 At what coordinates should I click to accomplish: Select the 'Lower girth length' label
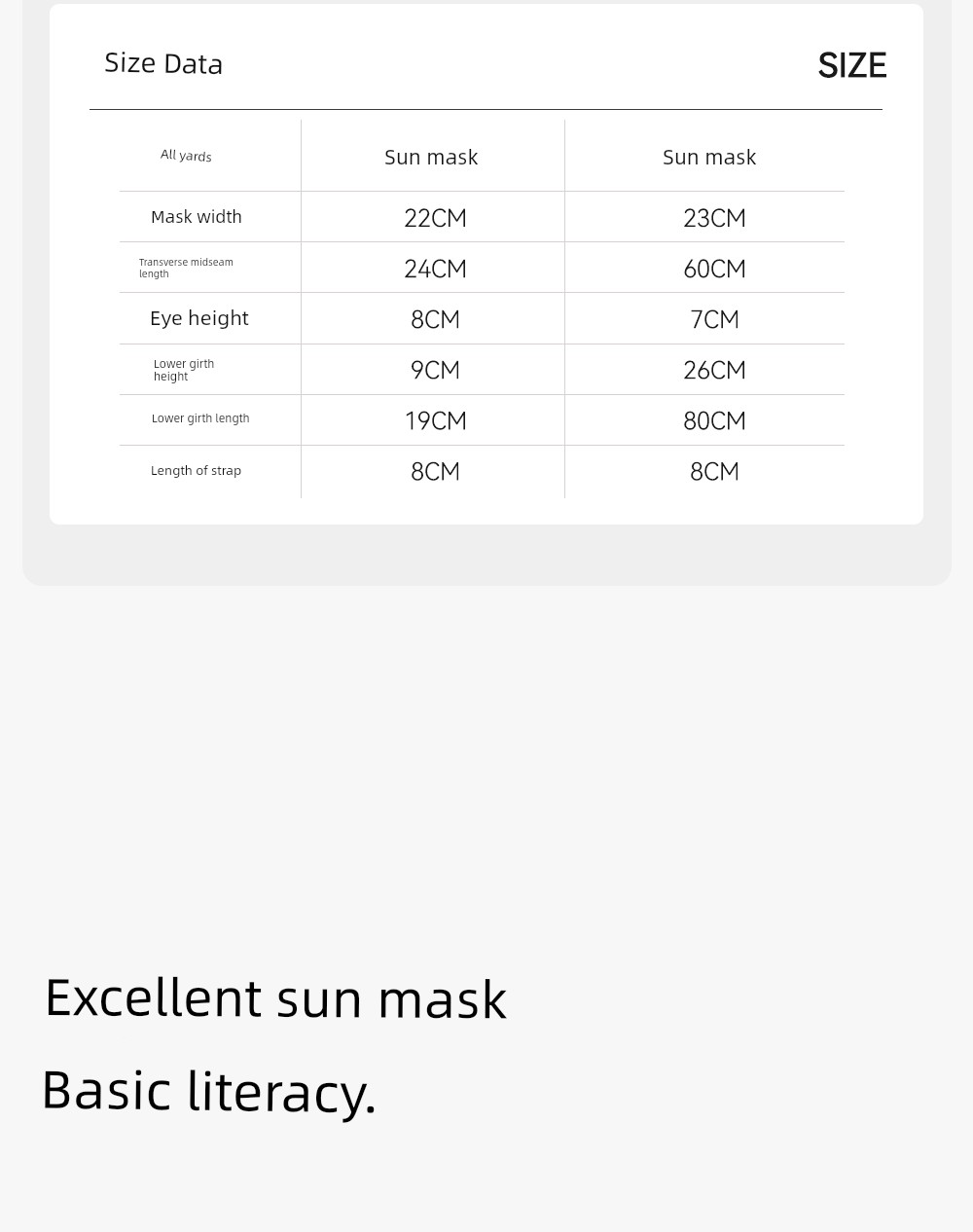200,418
